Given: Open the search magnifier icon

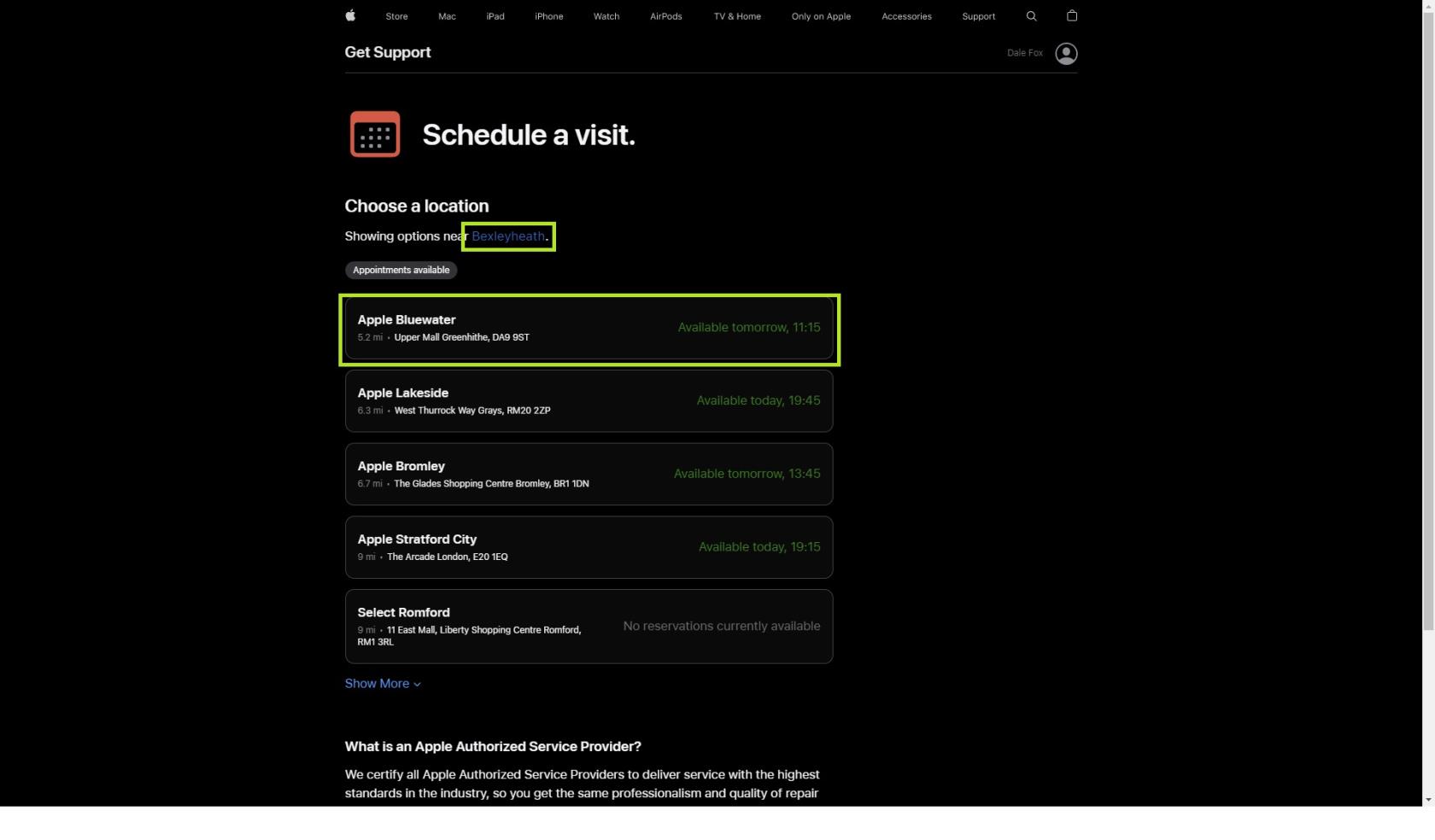Looking at the screenshot, I should pos(1031,16).
